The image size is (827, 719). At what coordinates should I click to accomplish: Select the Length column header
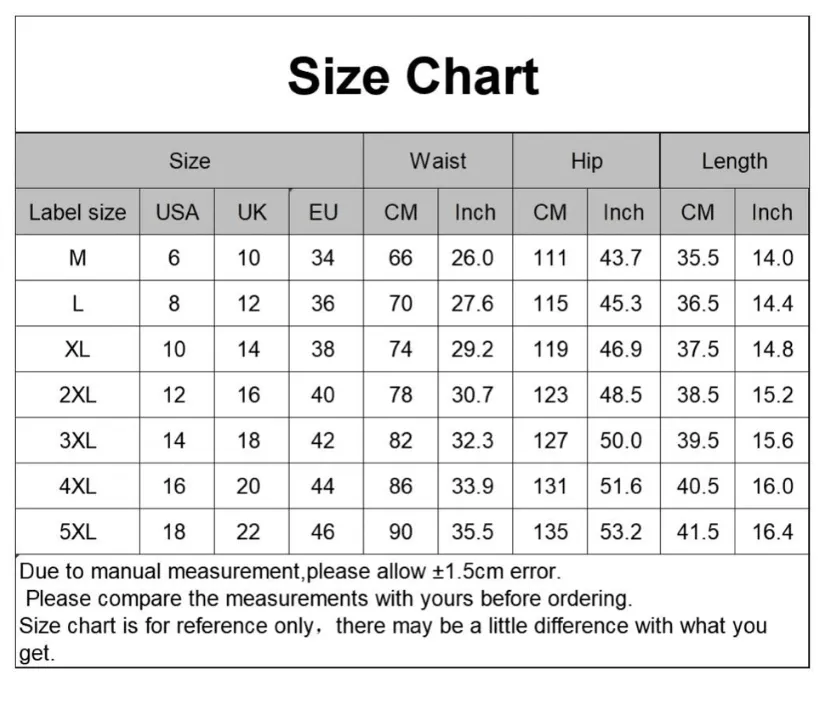pos(734,161)
